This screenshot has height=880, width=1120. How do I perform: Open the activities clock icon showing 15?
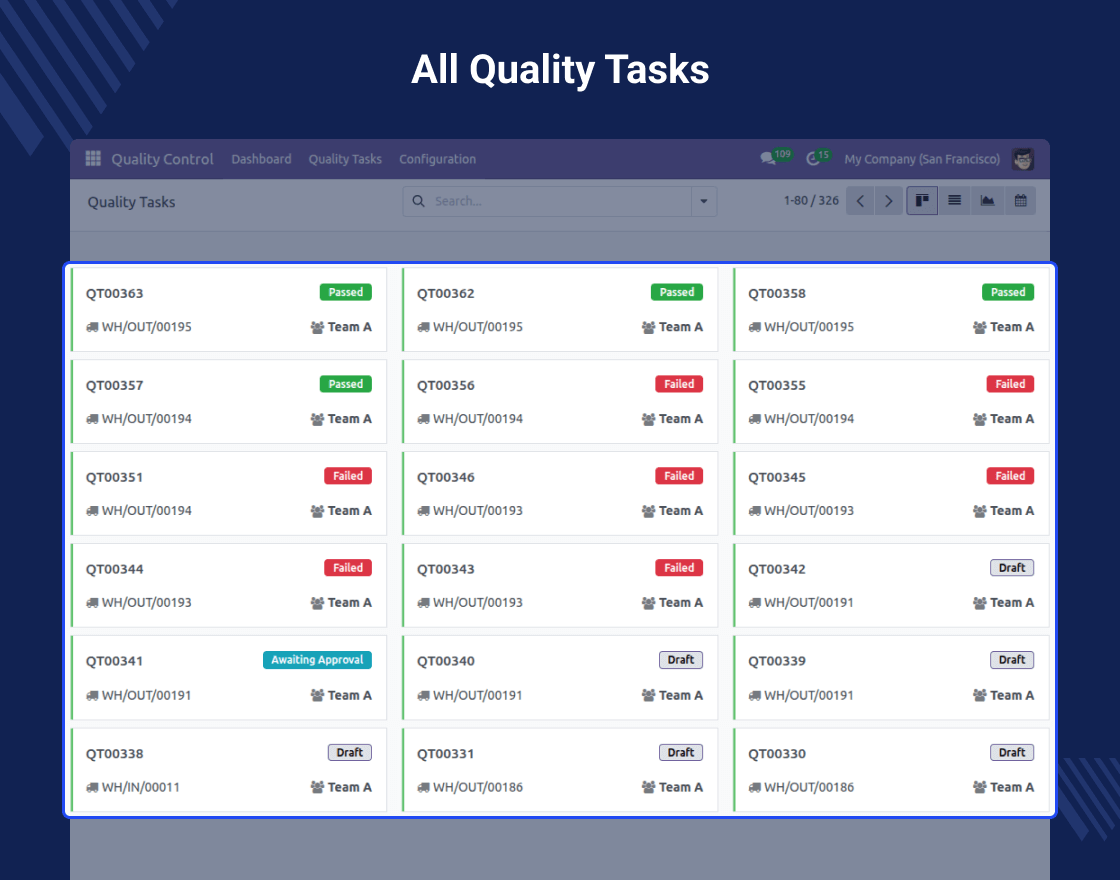coord(813,159)
